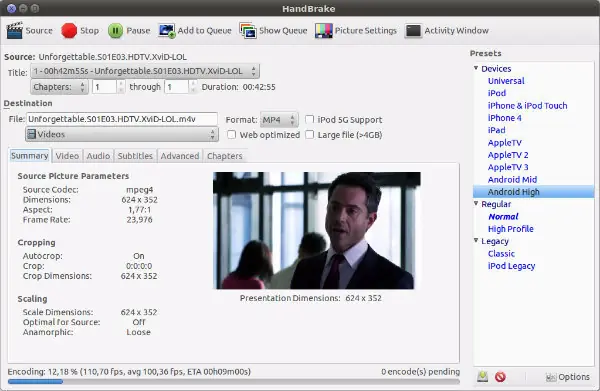The image size is (600, 391).
Task: Click the Presentation Dimensions 624 x 352 label
Action: tap(311, 298)
